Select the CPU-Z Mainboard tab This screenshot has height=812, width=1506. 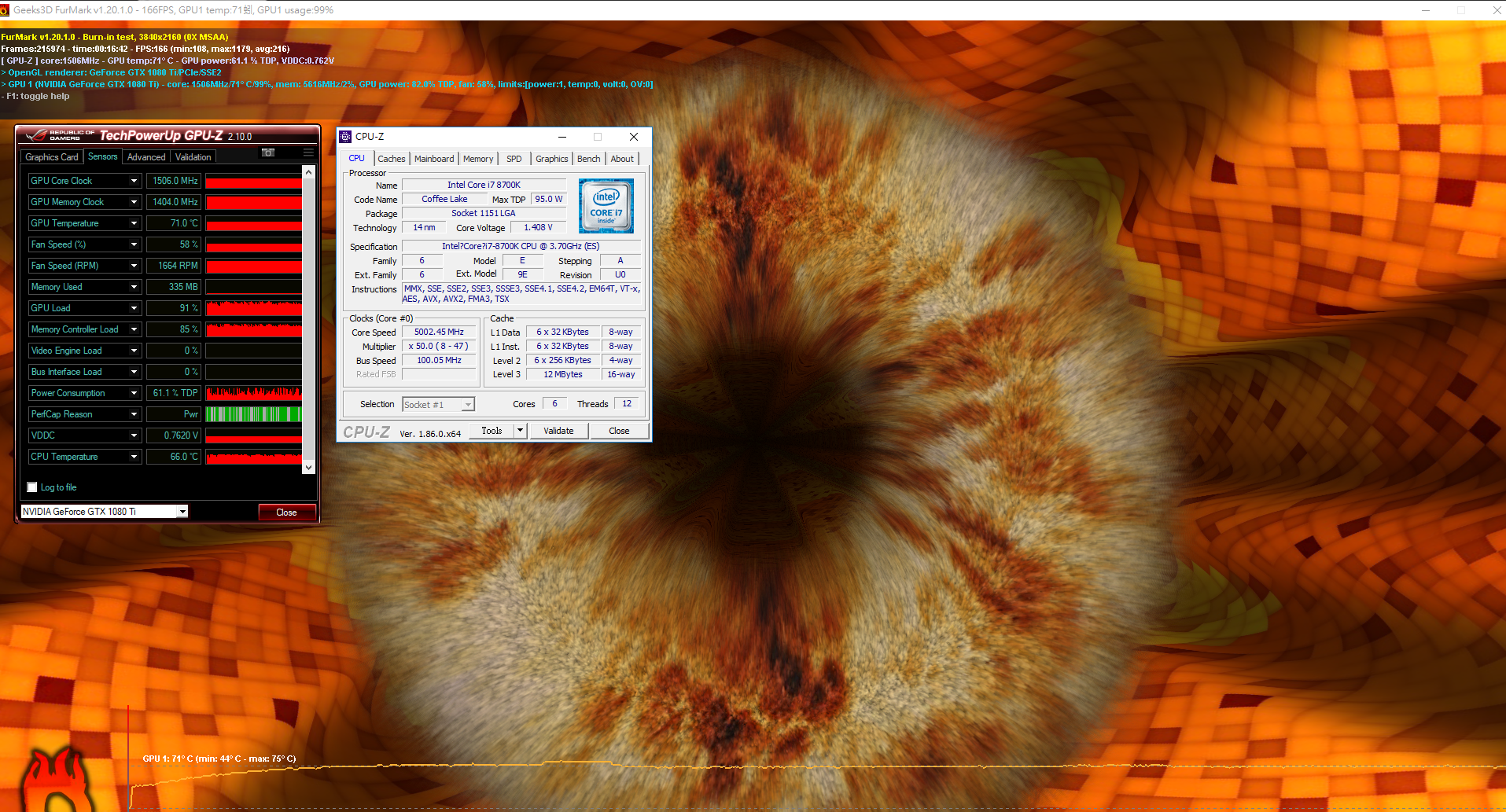click(x=434, y=159)
